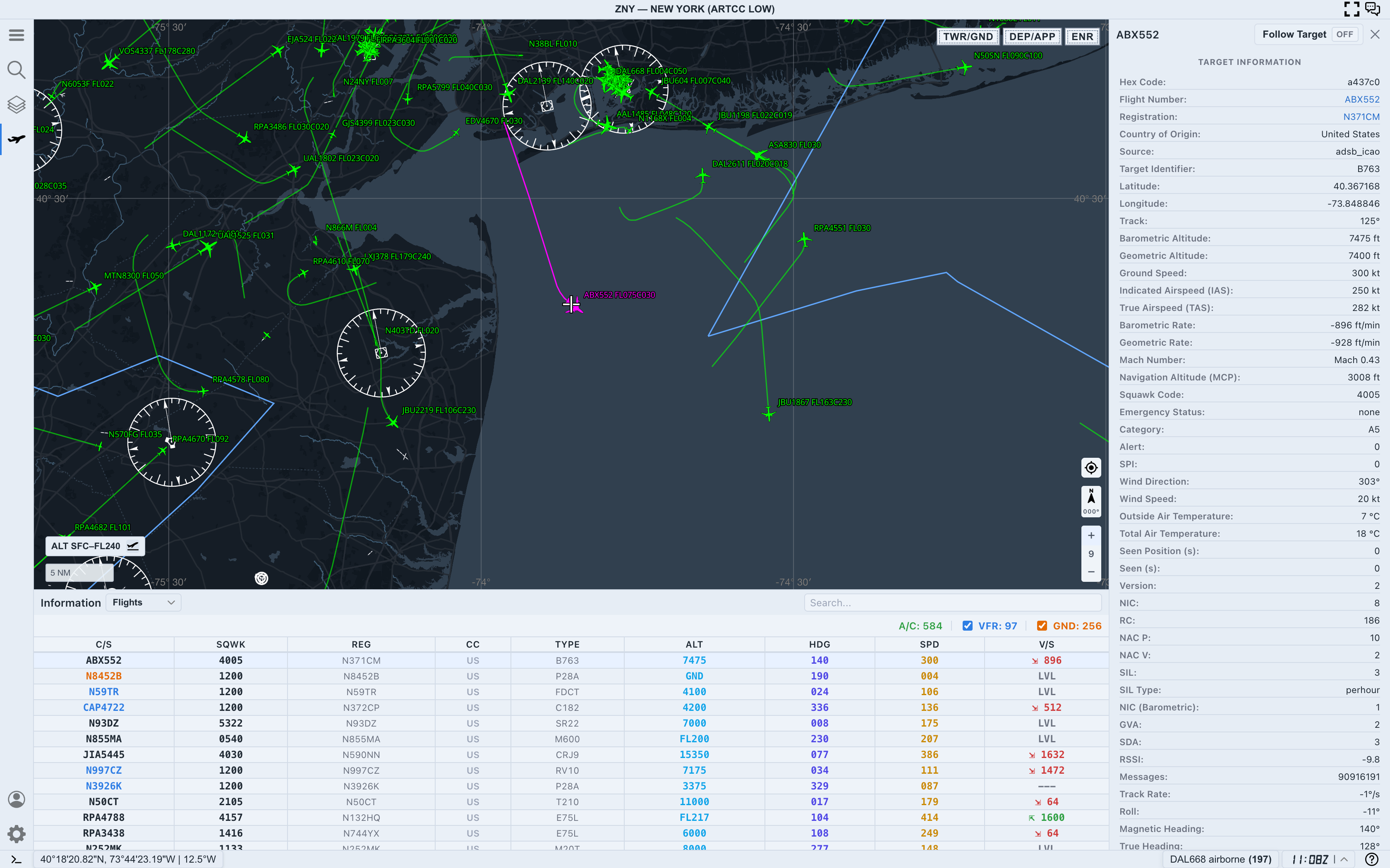Click the N50CT callsign cell
The width and height of the screenshot is (1390, 868).
[x=103, y=802]
